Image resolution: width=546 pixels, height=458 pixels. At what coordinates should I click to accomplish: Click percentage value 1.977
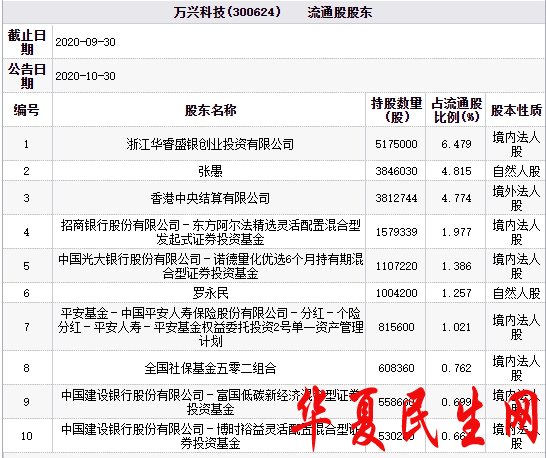[457, 232]
